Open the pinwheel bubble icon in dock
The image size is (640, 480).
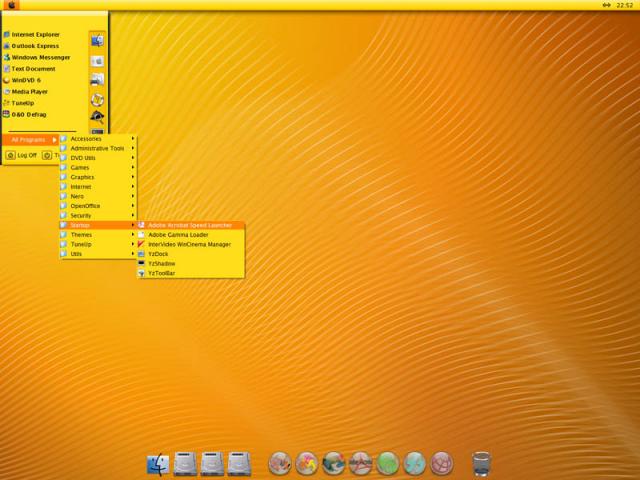tap(307, 463)
